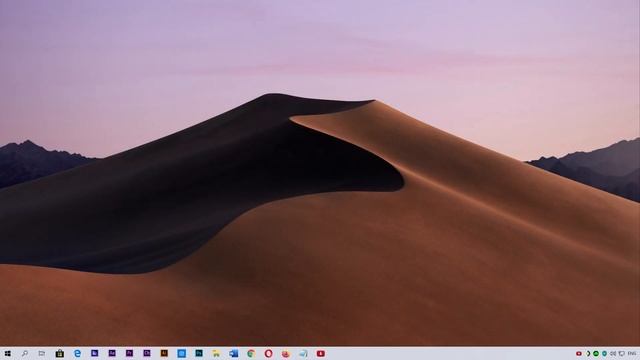Launch Adobe Premiere Pro

[129, 353]
